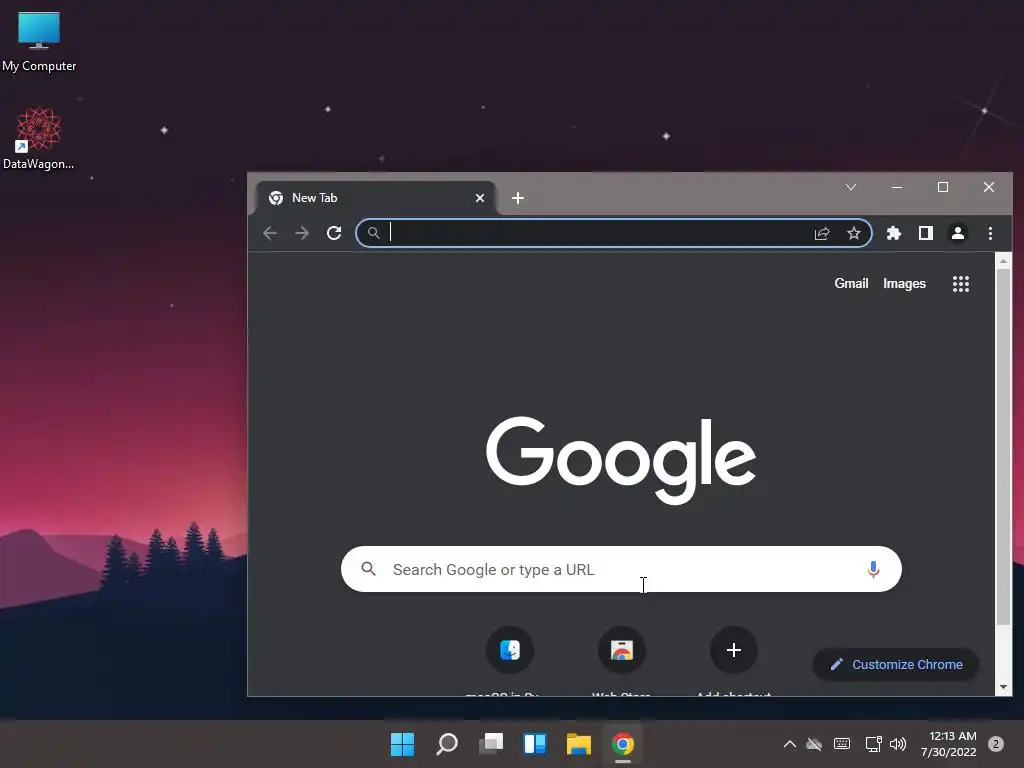Viewport: 1024px width, 768px height.
Task: Click the cloud sync tray icon
Action: 814,744
